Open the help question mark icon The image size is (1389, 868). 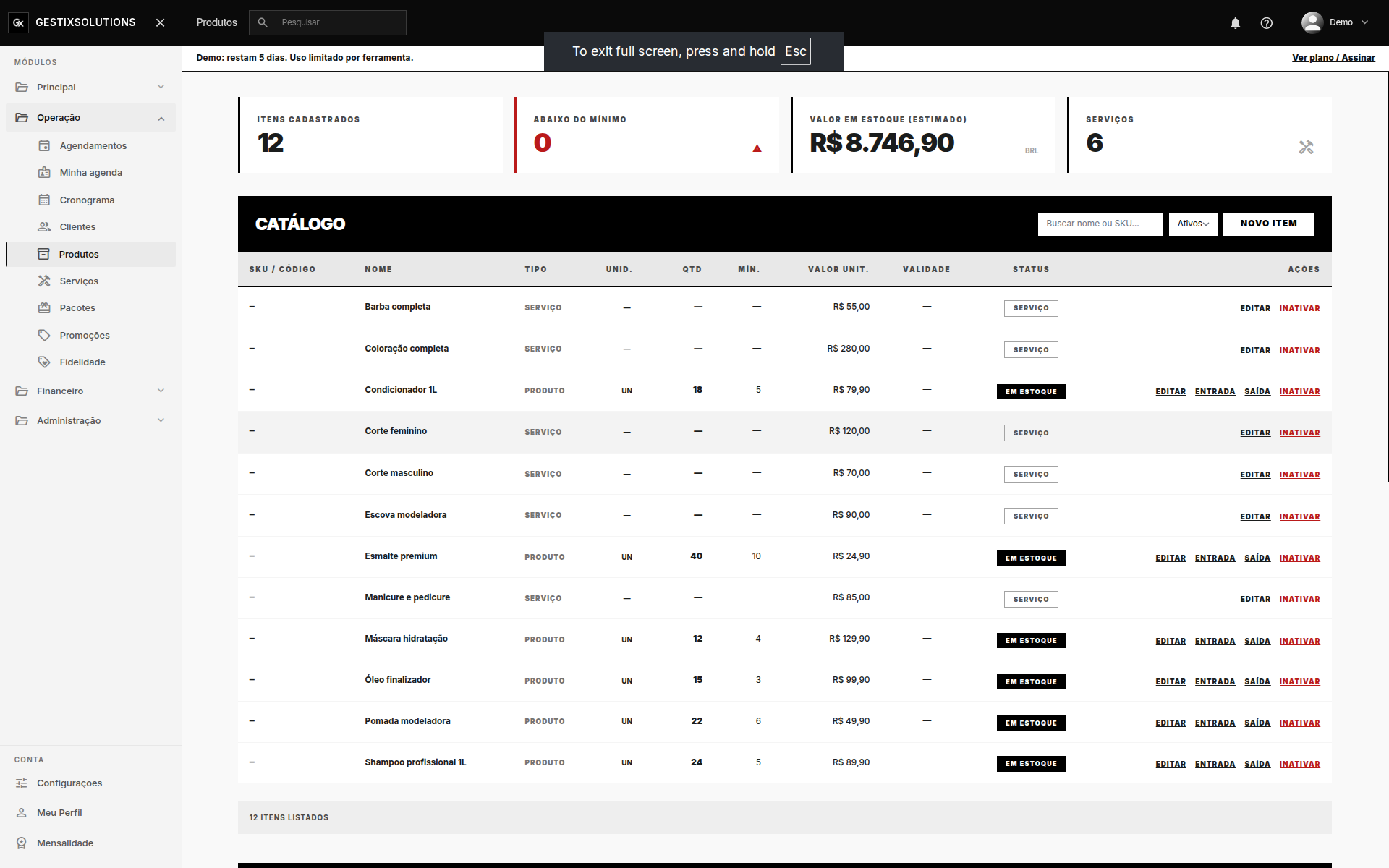click(x=1266, y=23)
